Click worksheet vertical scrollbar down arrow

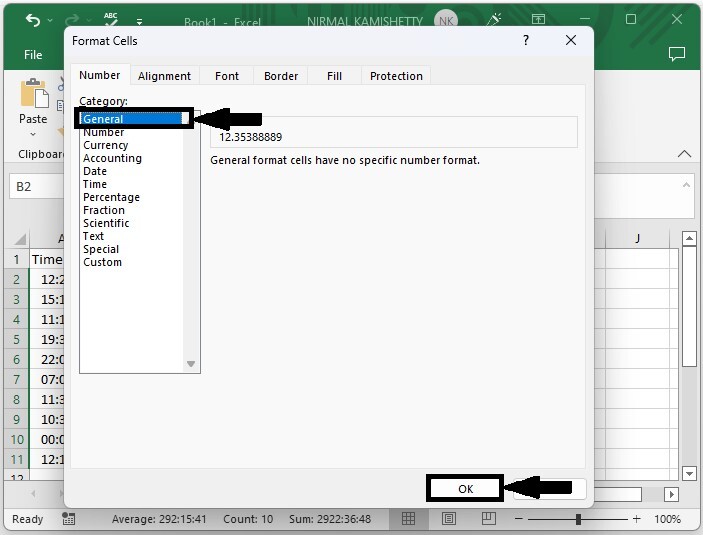click(x=689, y=473)
